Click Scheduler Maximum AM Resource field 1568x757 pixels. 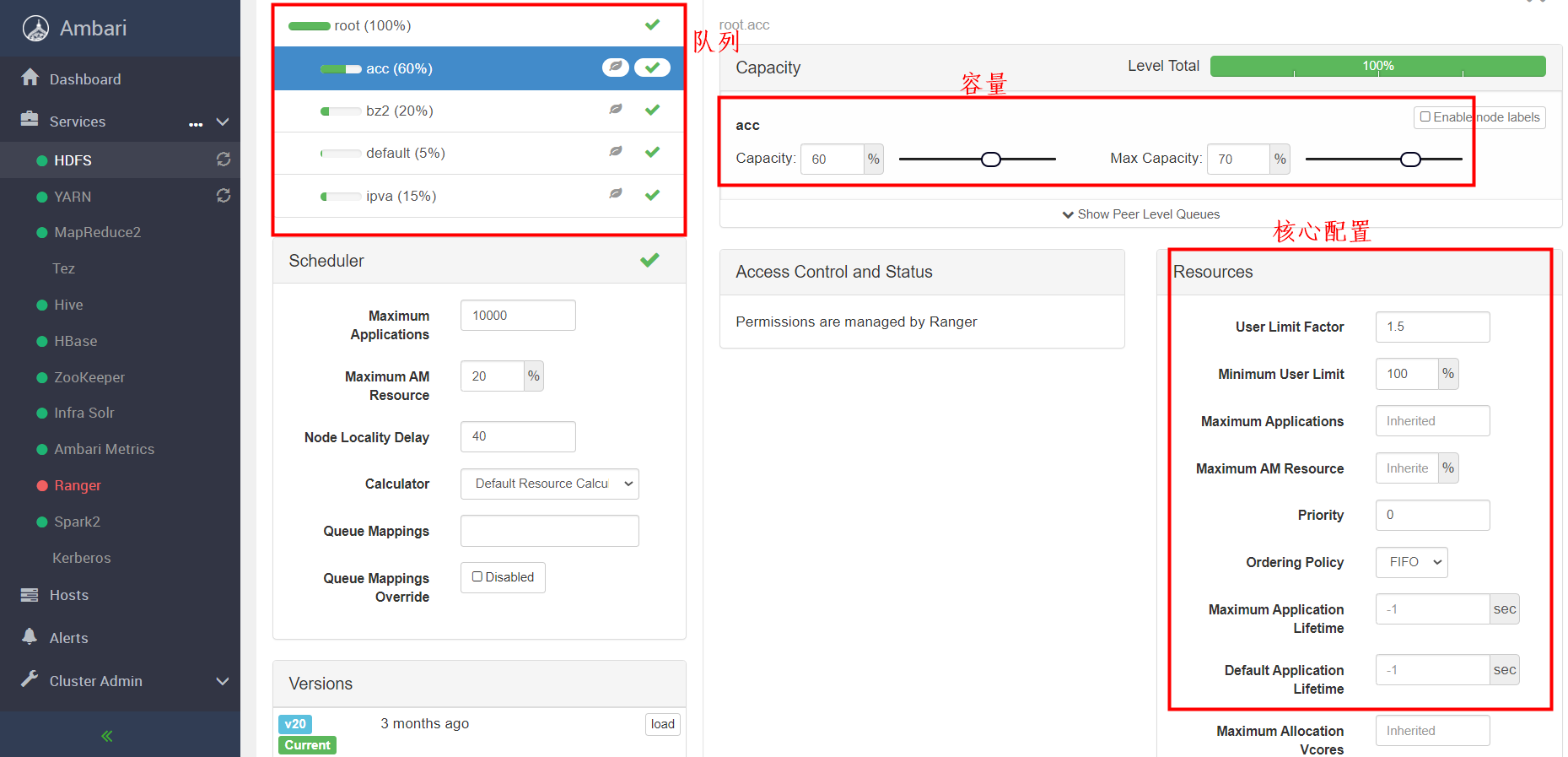[493, 376]
